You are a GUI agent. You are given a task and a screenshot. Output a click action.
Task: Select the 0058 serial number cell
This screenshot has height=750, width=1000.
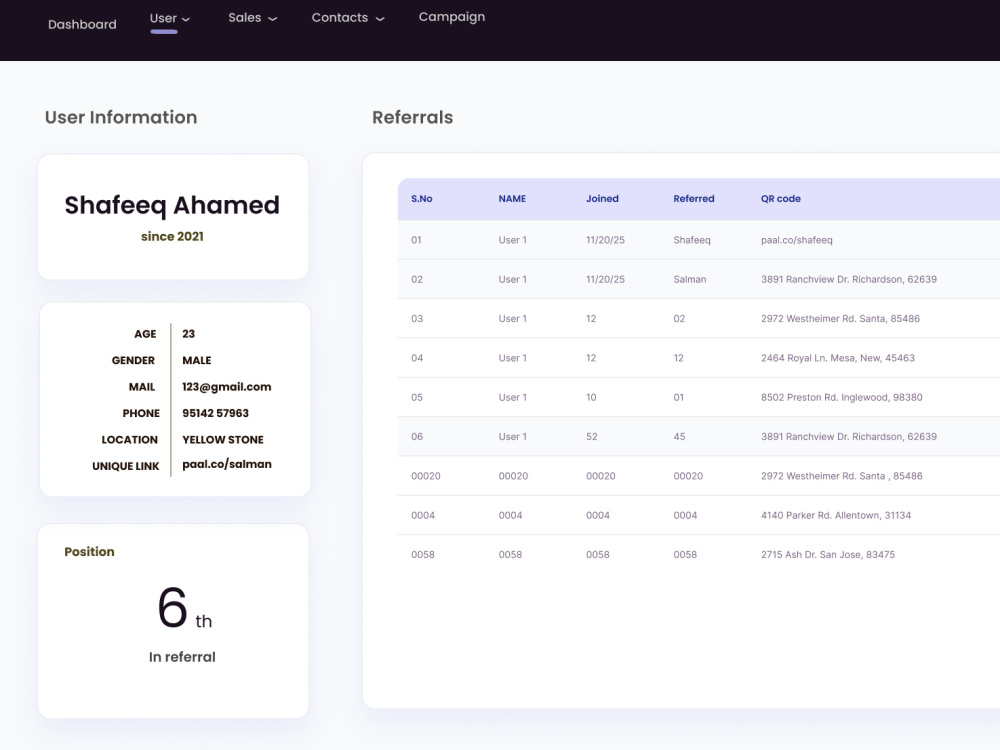(423, 555)
